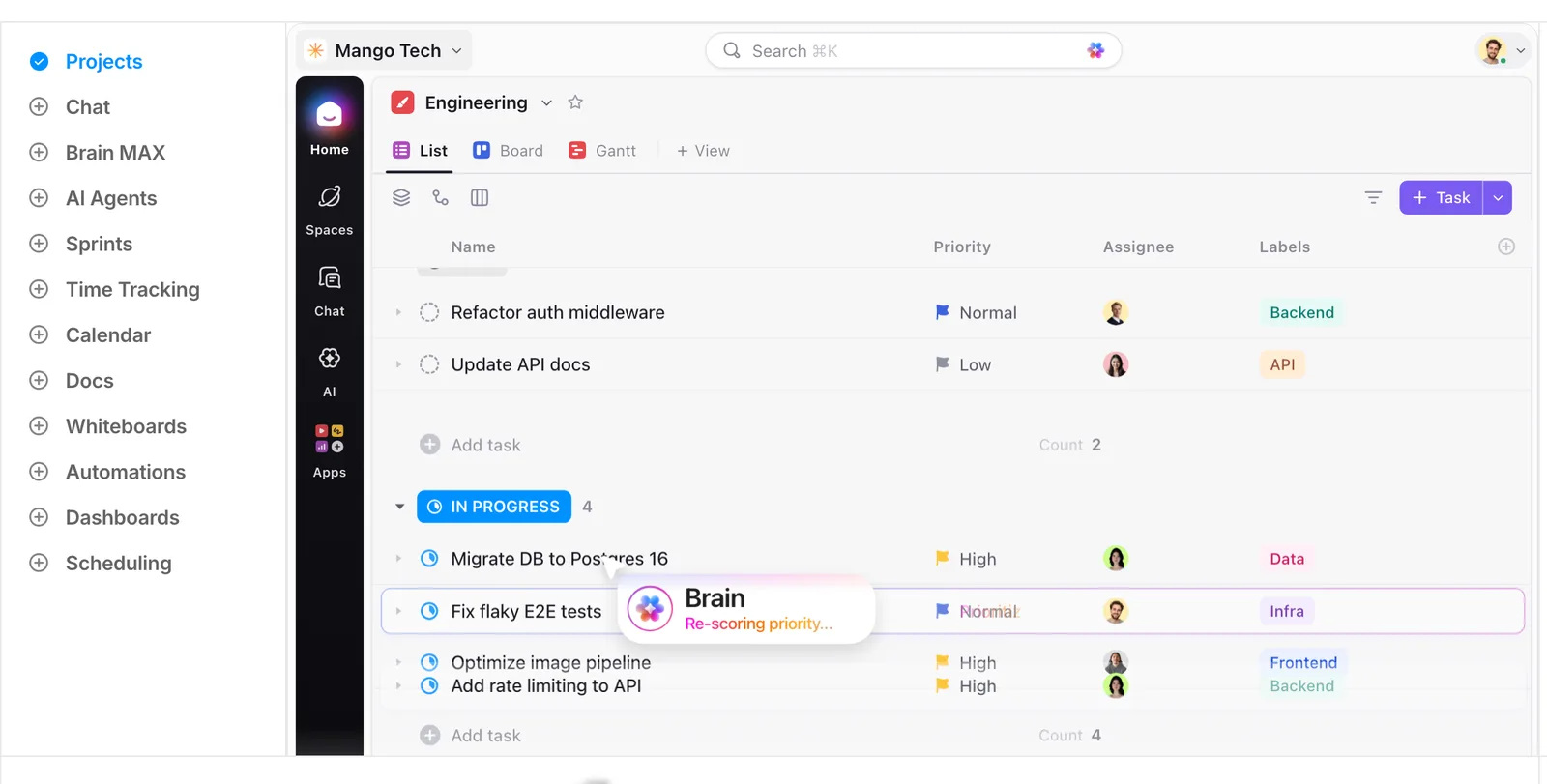
Task: Switch to the Board view tab
Action: click(x=508, y=151)
